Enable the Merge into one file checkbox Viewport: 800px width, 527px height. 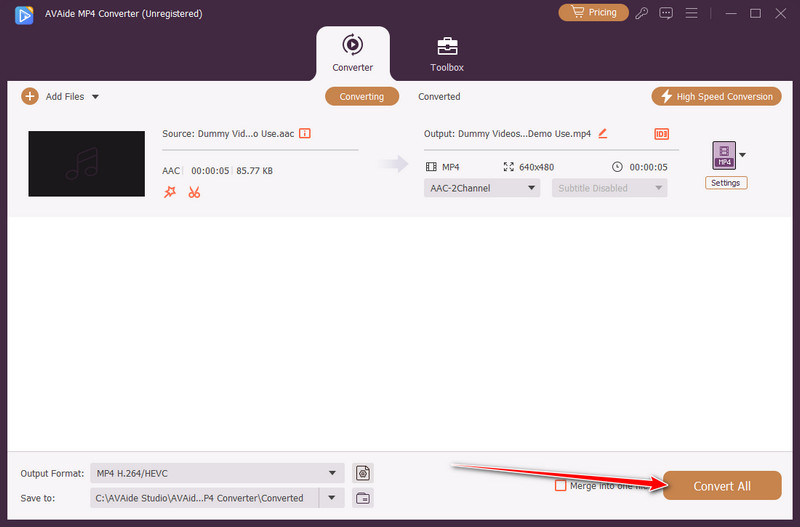click(x=561, y=485)
